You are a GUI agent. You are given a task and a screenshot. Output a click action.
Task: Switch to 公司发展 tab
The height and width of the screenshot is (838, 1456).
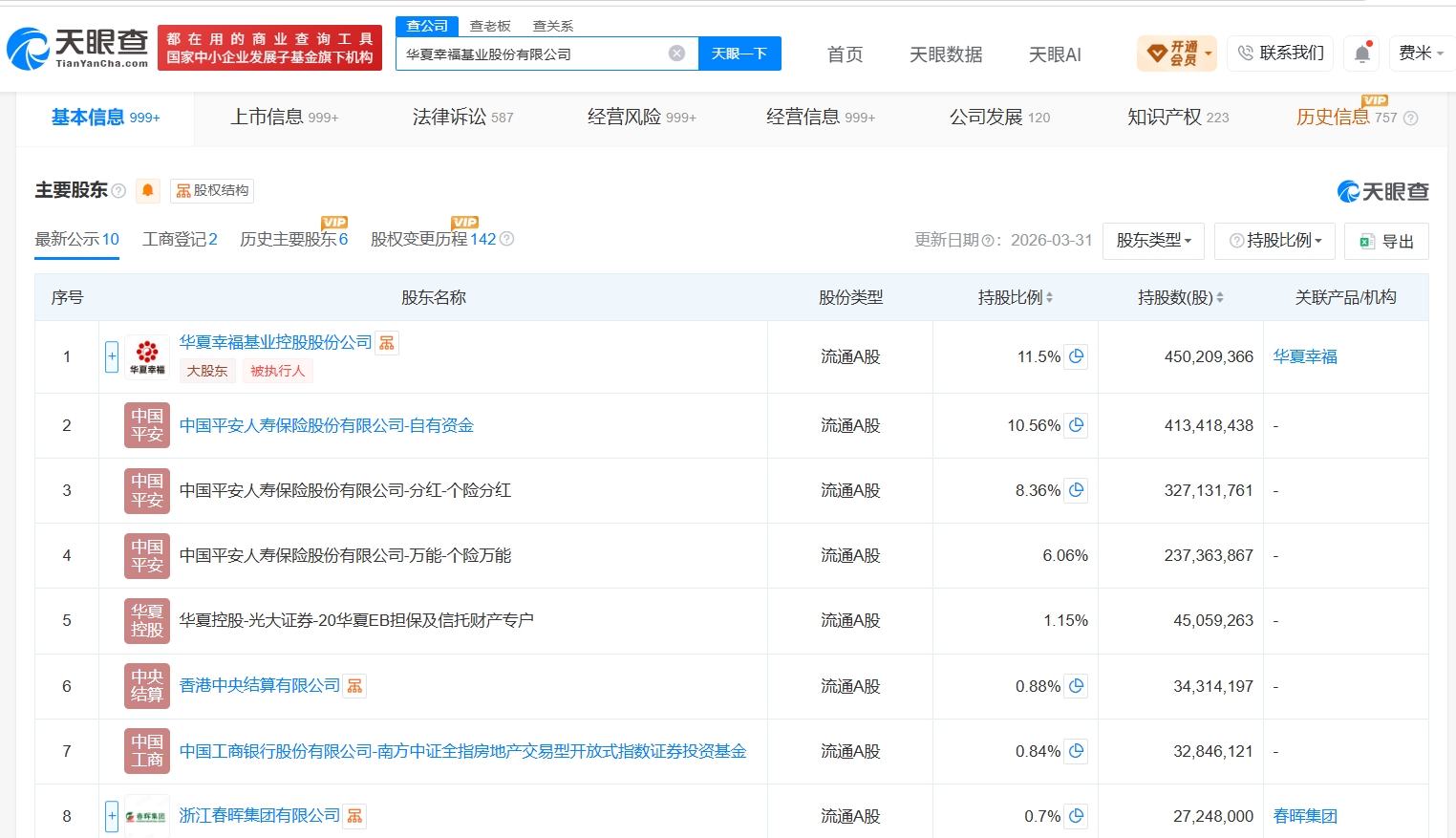pyautogui.click(x=999, y=118)
